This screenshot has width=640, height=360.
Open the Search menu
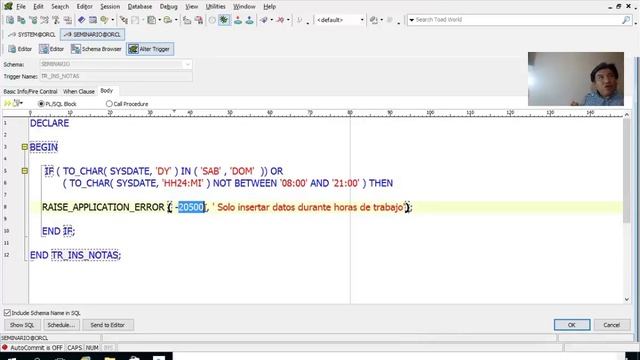click(x=60, y=7)
